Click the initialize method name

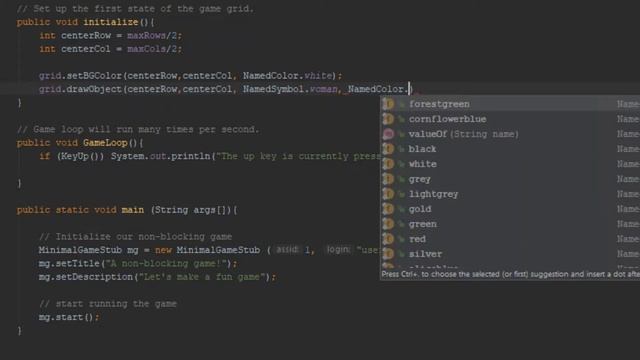(111, 22)
